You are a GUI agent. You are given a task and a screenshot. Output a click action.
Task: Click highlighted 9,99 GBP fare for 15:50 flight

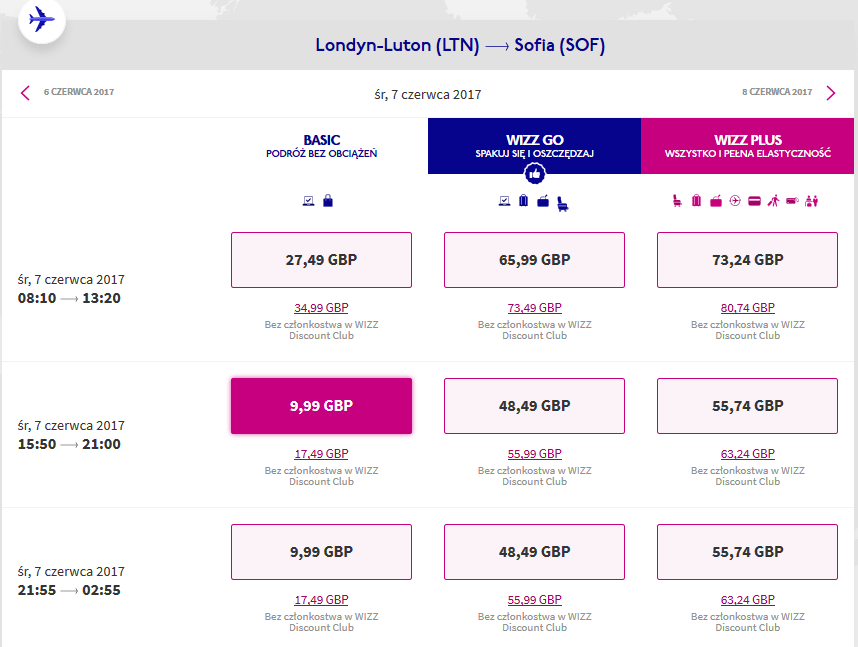(321, 406)
